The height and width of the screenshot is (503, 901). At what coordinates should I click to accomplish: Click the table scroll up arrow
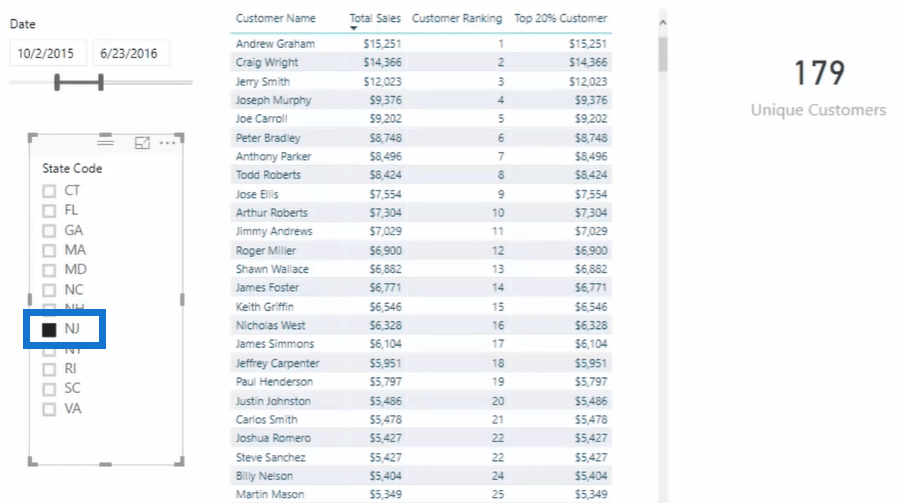pyautogui.click(x=663, y=23)
